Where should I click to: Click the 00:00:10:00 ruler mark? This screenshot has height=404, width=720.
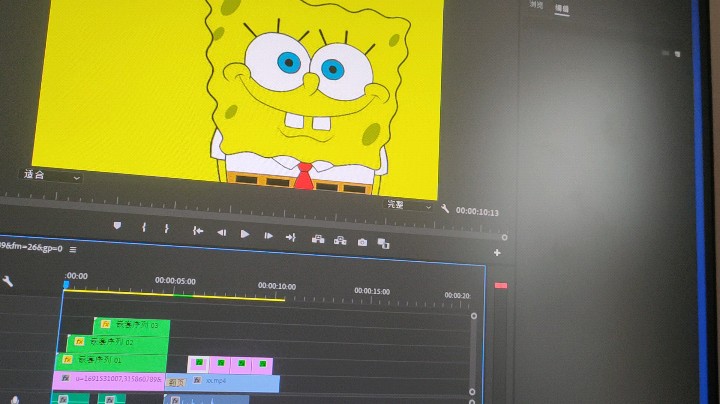(277, 286)
